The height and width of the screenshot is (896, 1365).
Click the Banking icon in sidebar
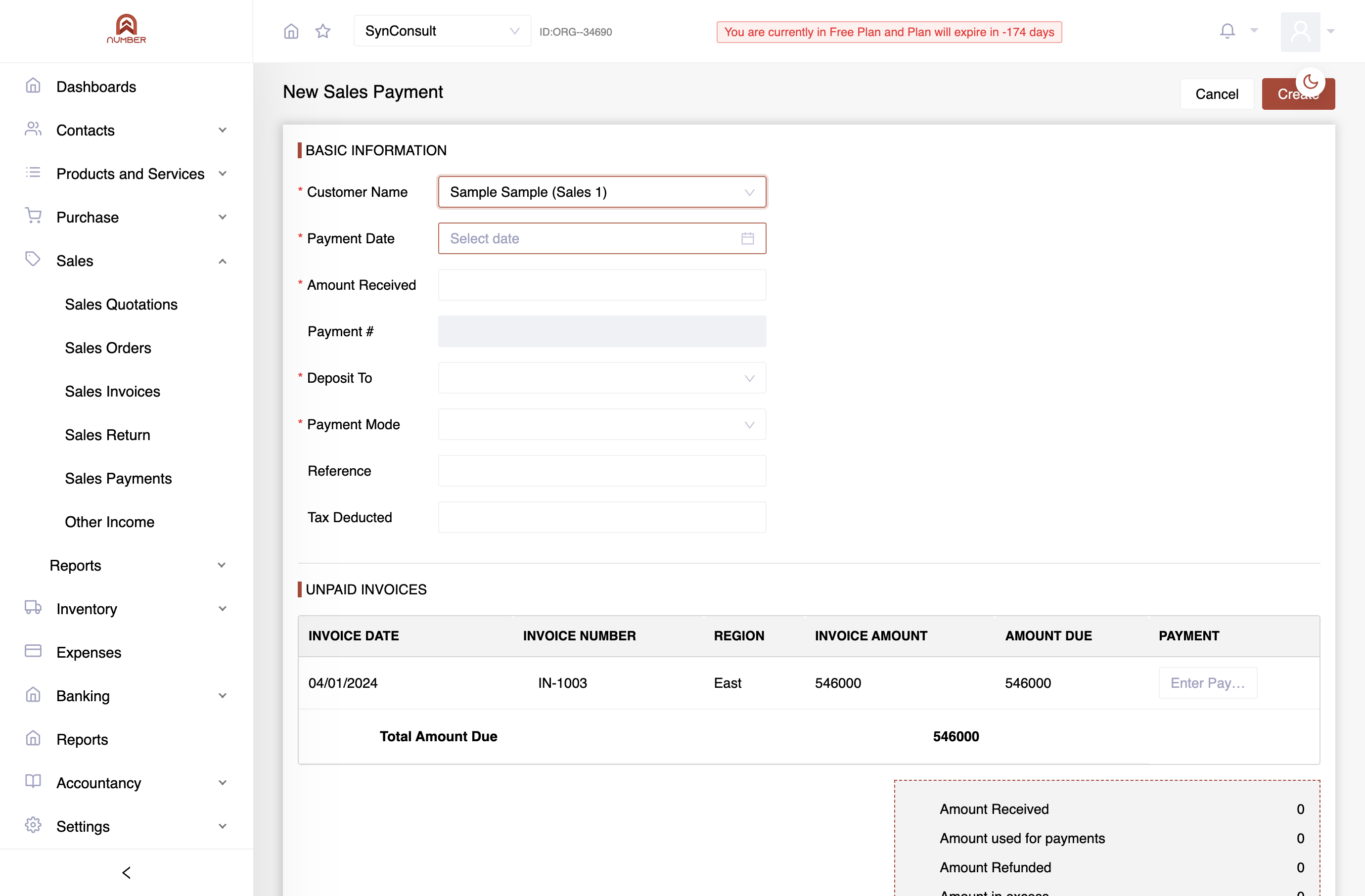pos(33,695)
